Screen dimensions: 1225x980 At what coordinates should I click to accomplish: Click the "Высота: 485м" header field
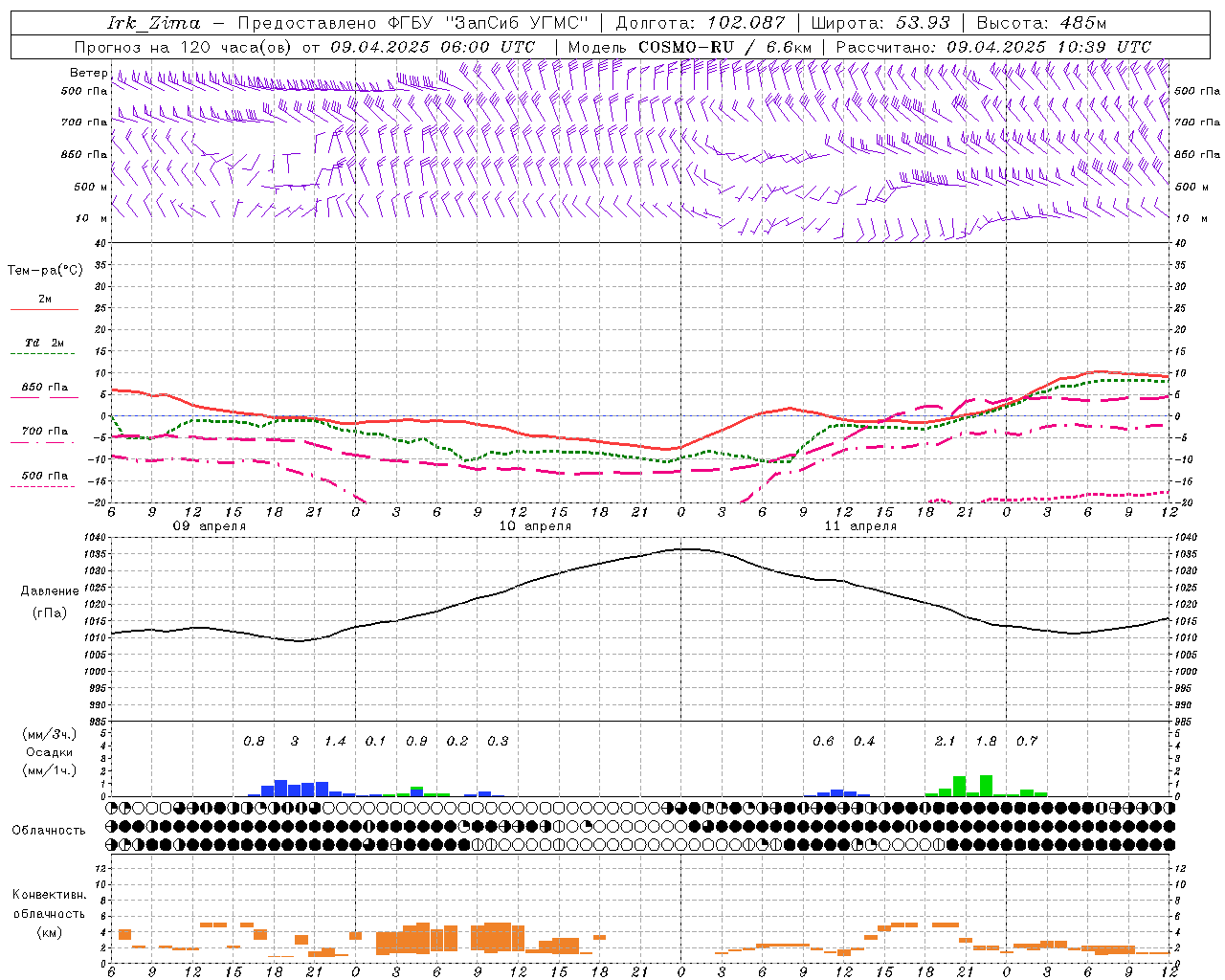[x=1041, y=23]
